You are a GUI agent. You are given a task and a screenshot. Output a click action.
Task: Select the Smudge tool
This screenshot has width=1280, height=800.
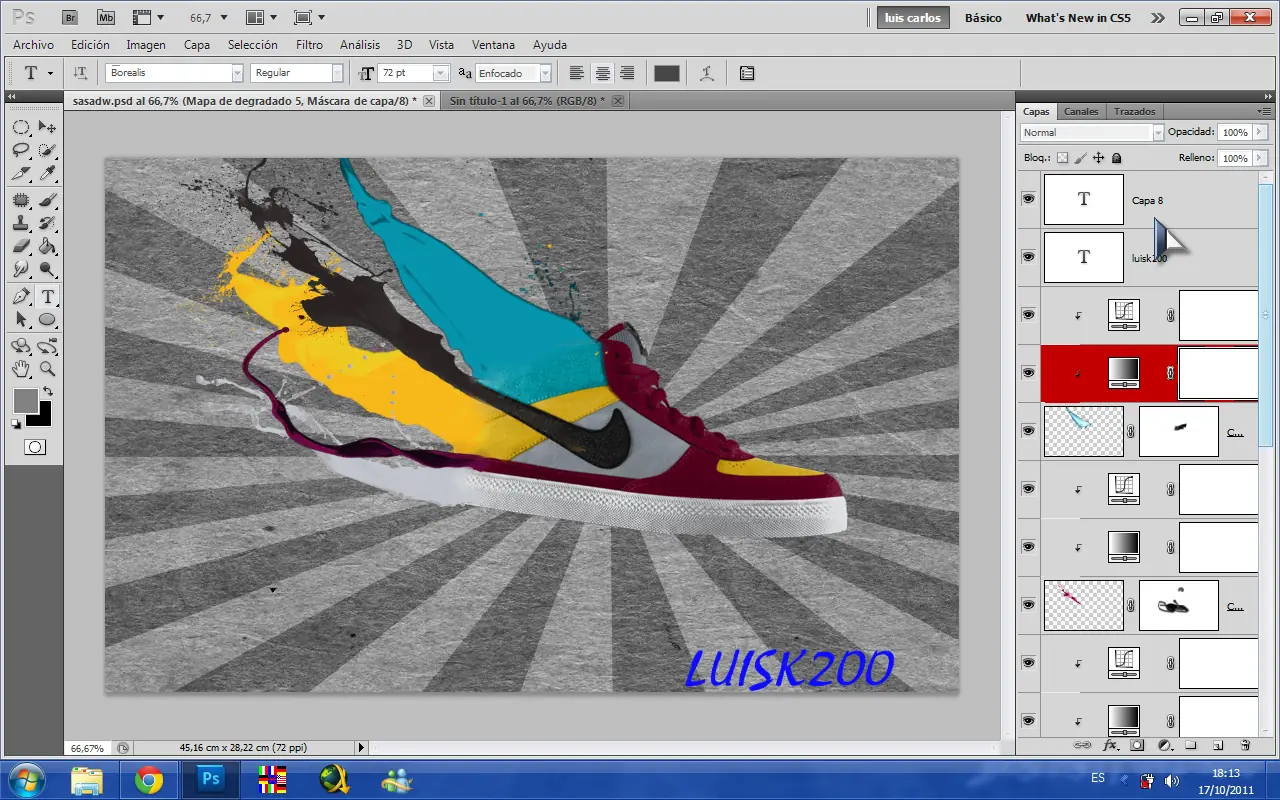pos(21,269)
